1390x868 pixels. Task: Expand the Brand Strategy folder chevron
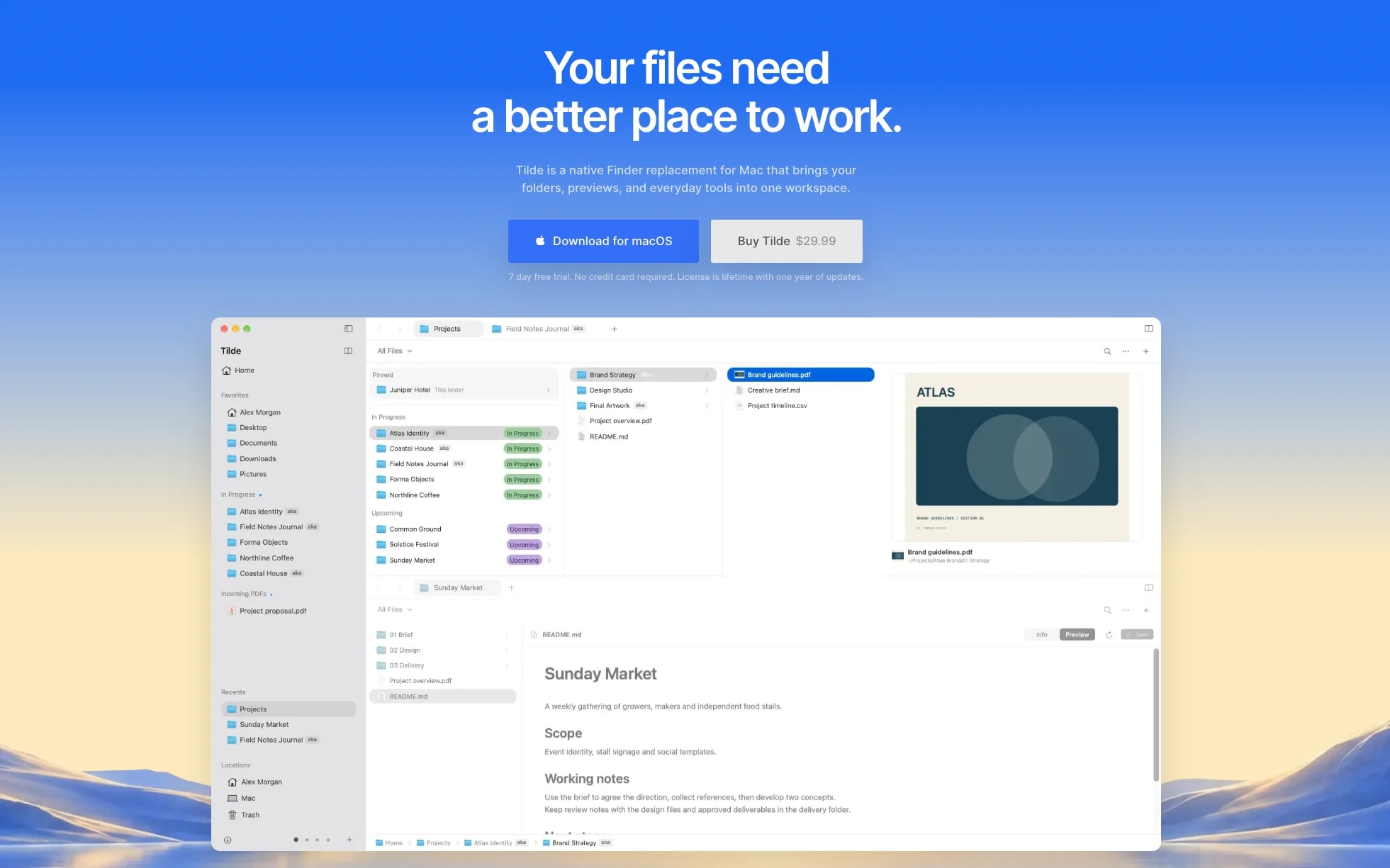[706, 375]
